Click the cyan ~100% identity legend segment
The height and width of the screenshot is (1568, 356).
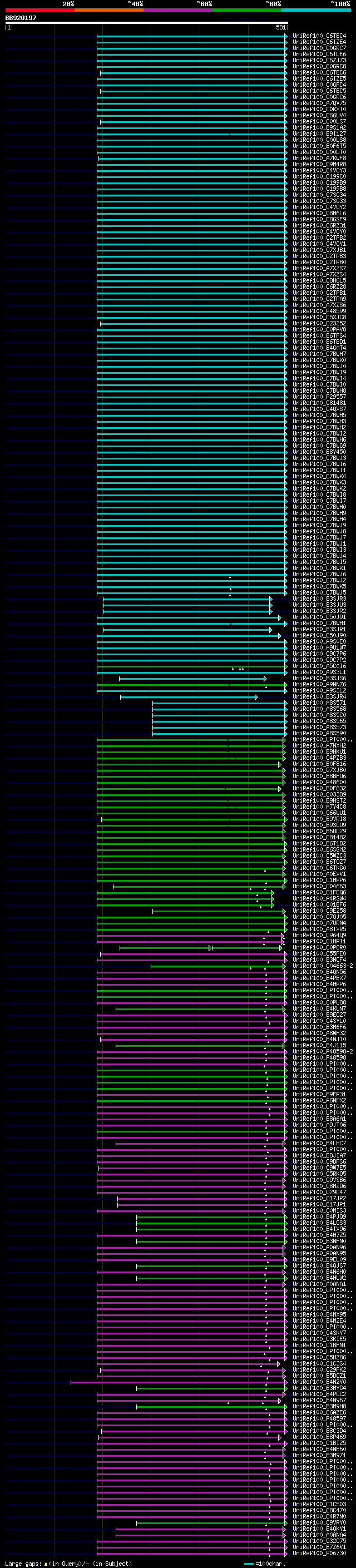click(317, 10)
